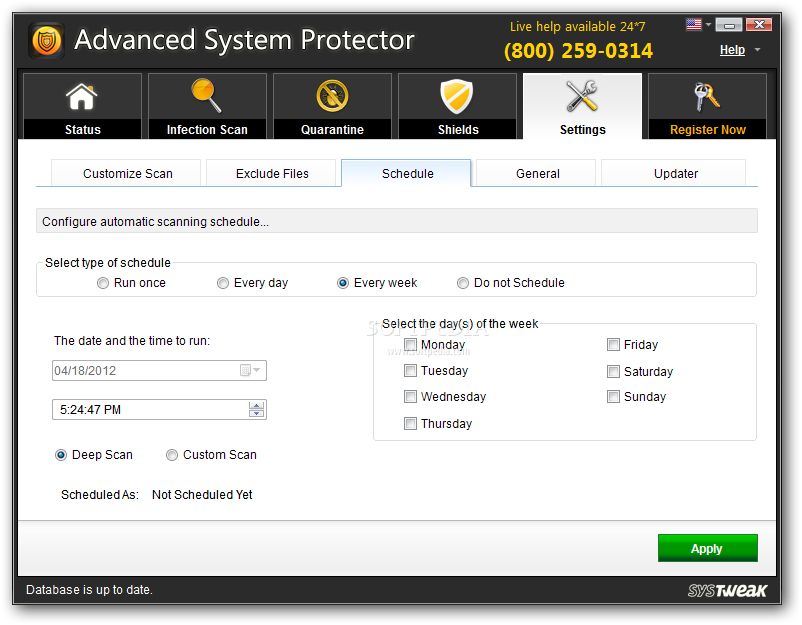Image resolution: width=802 pixels, height=625 pixels.
Task: Go to the Status label
Action: point(82,130)
